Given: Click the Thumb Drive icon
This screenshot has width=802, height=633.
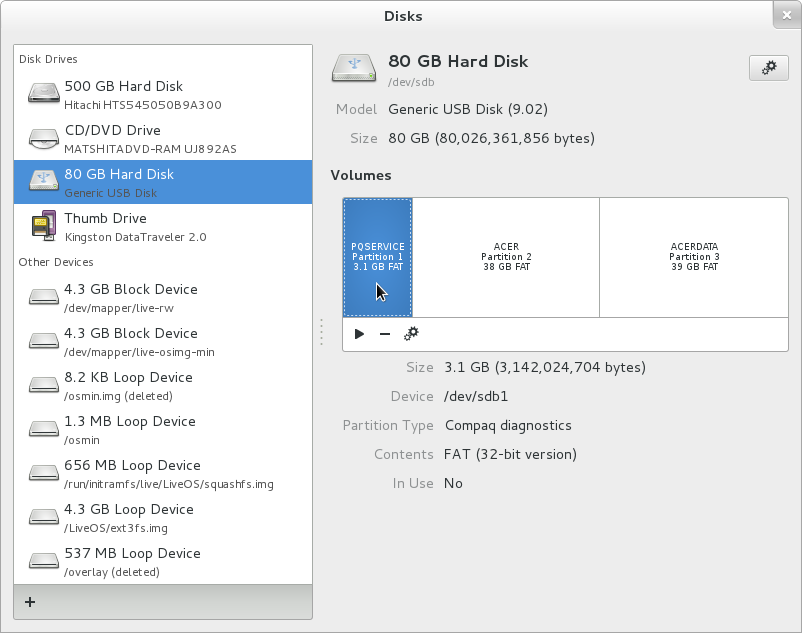Looking at the screenshot, I should coord(43,225).
